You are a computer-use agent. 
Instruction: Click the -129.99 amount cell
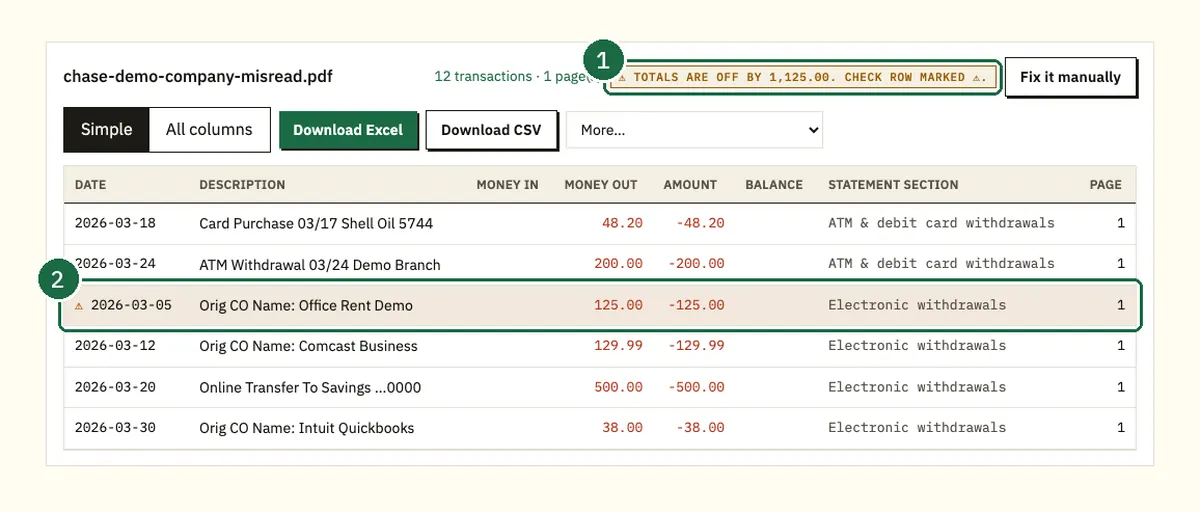click(x=696, y=346)
